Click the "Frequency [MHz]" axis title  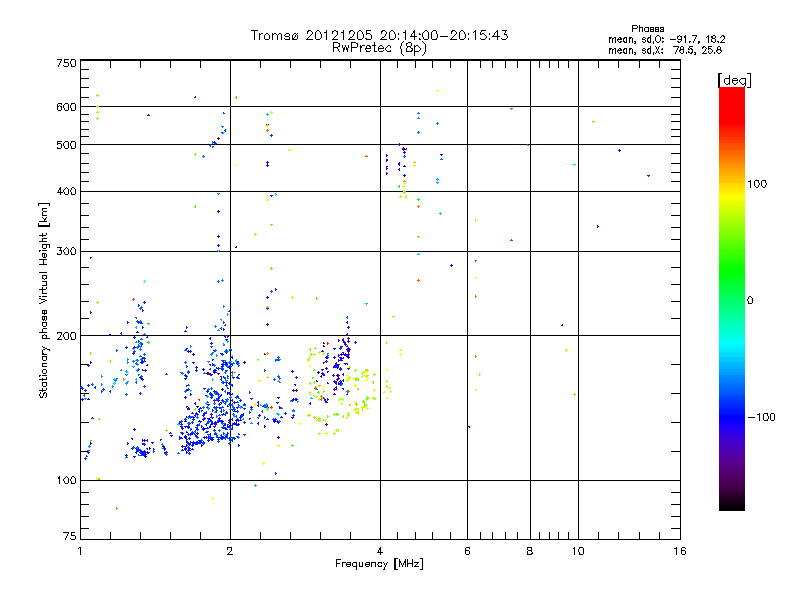[x=379, y=564]
